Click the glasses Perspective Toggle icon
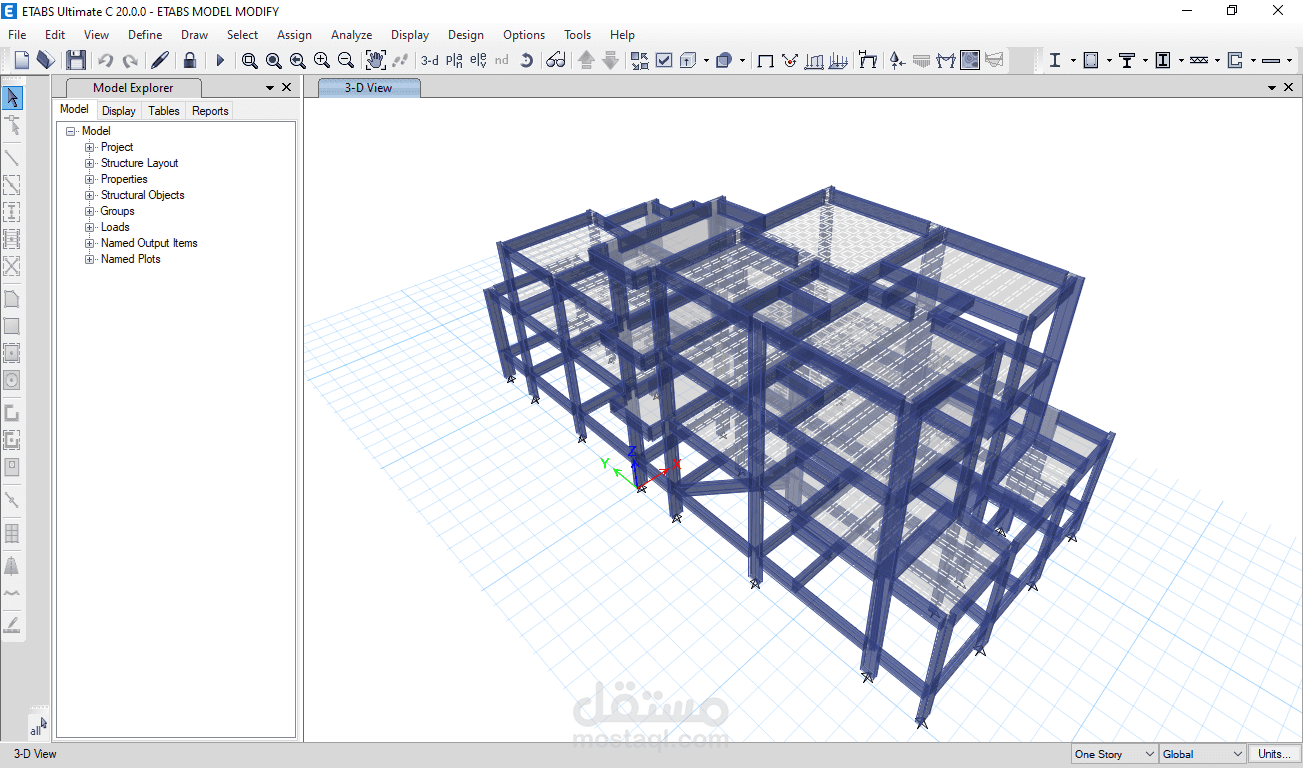The height and width of the screenshot is (768, 1303). (x=556, y=60)
